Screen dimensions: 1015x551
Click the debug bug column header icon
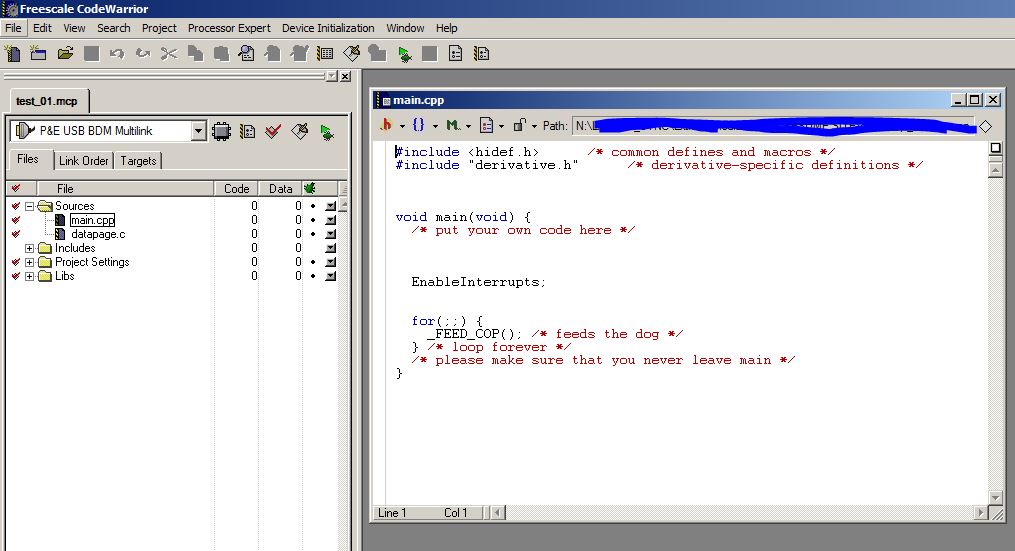pos(309,188)
